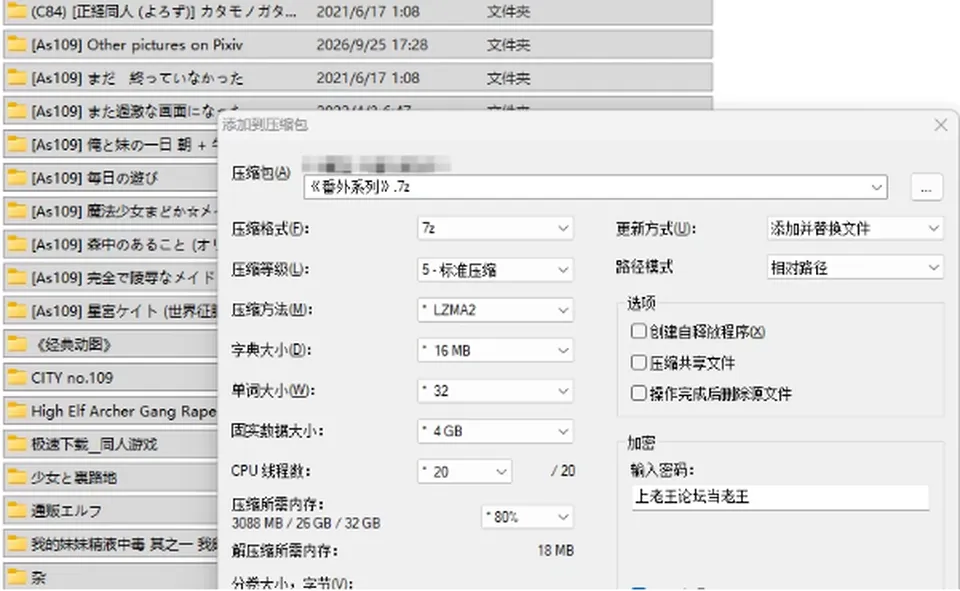Image resolution: width=960 pixels, height=591 pixels.
Task: Click the folder icon of "极速下载_同人游戏"
Action: (x=17, y=444)
